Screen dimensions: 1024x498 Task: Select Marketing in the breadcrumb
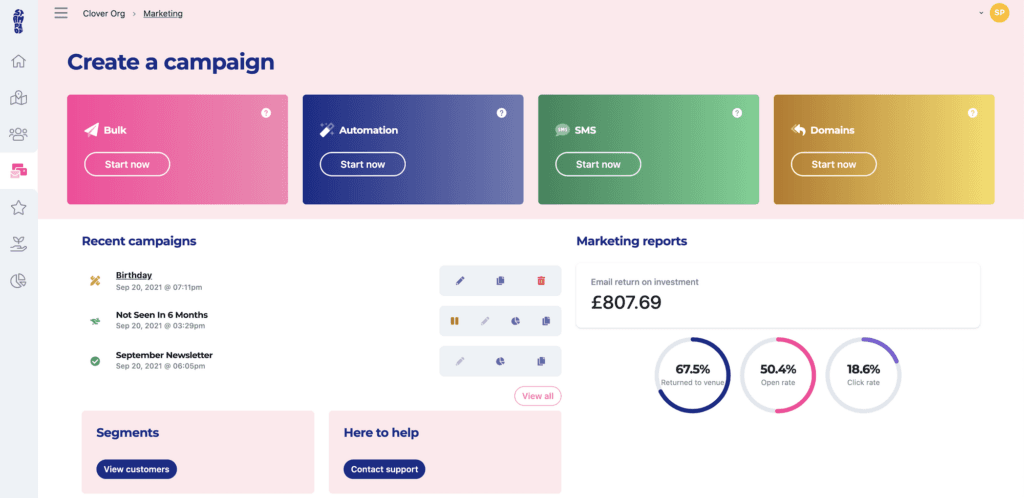[163, 13]
